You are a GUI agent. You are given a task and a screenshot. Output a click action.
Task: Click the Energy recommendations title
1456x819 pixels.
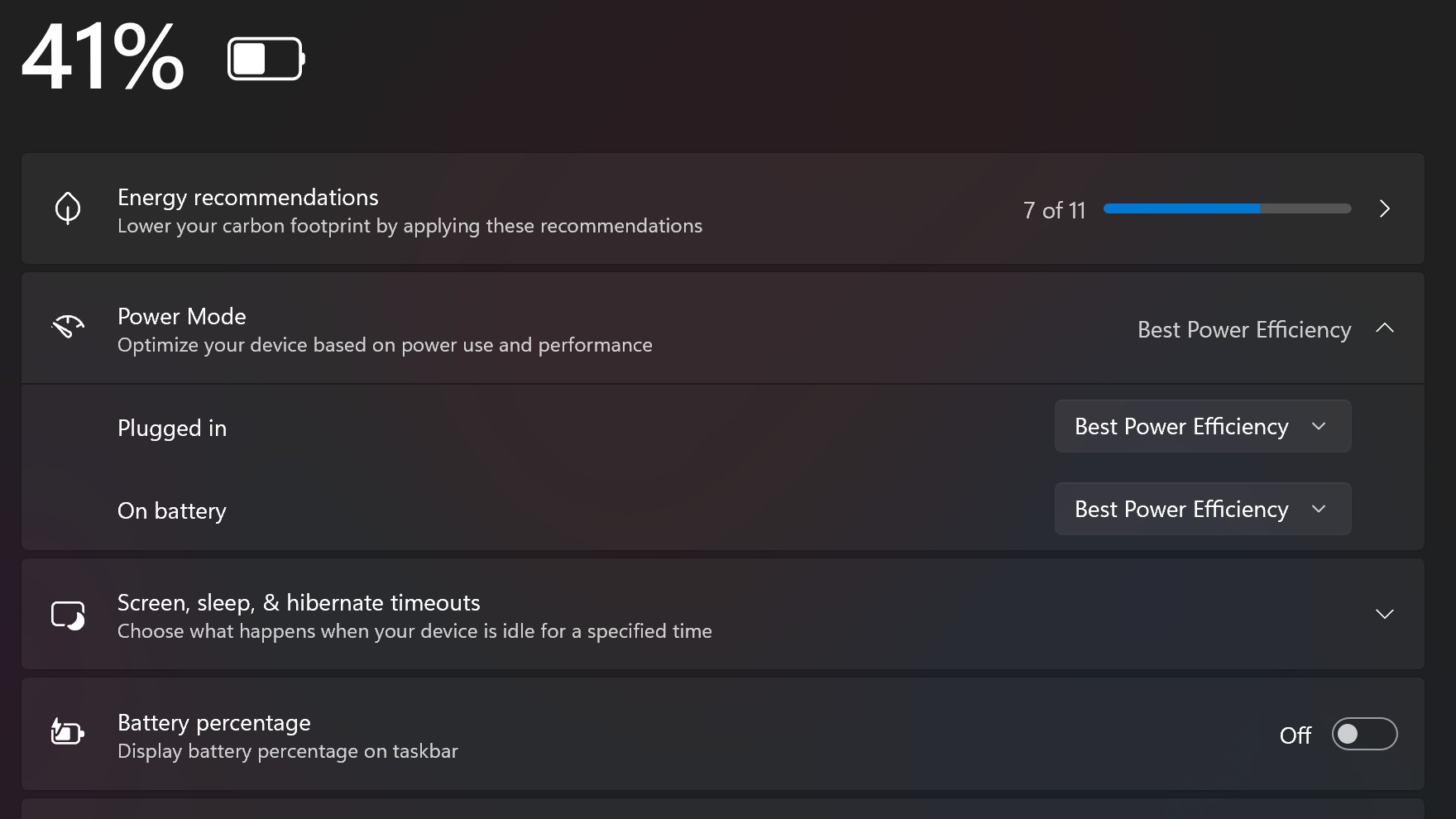pos(248,197)
